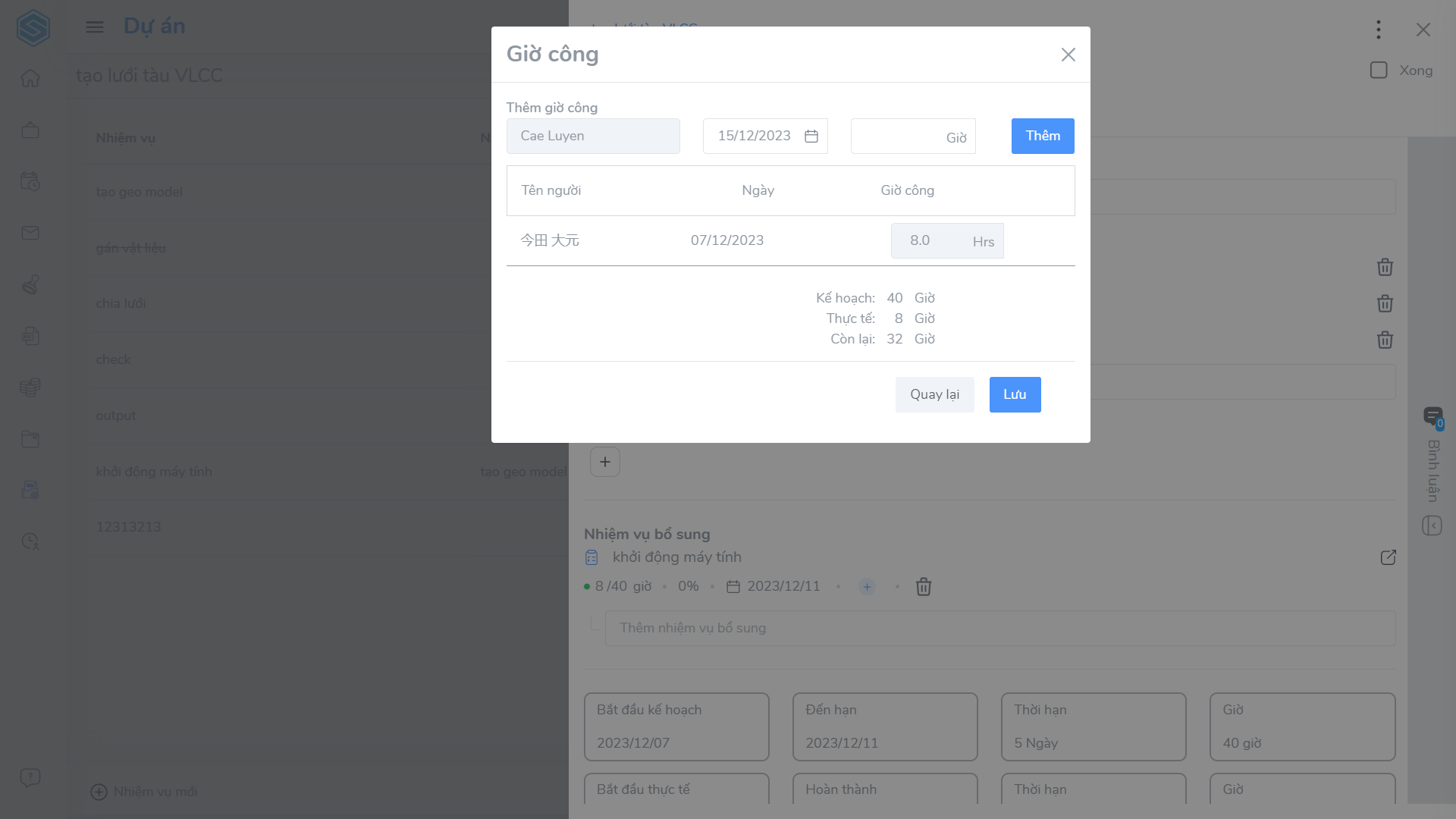Click Nhiệm vụ mới to add task
Screen dimensions: 1456x819
144,792
